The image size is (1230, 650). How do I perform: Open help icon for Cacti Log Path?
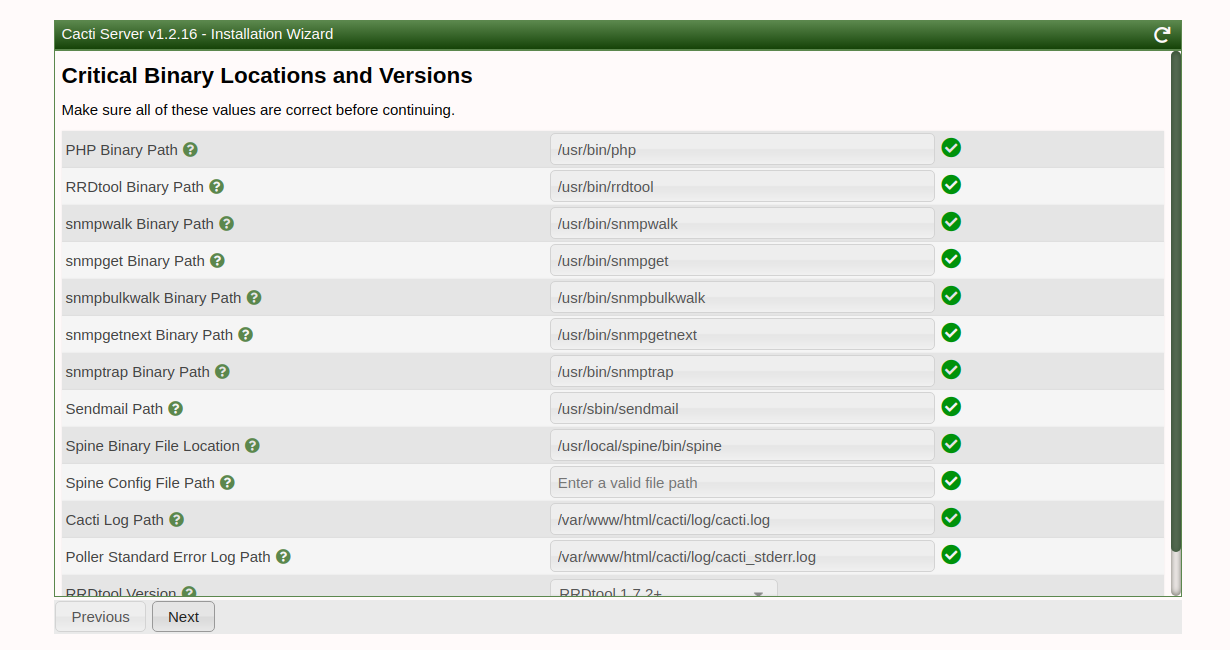tap(176, 519)
